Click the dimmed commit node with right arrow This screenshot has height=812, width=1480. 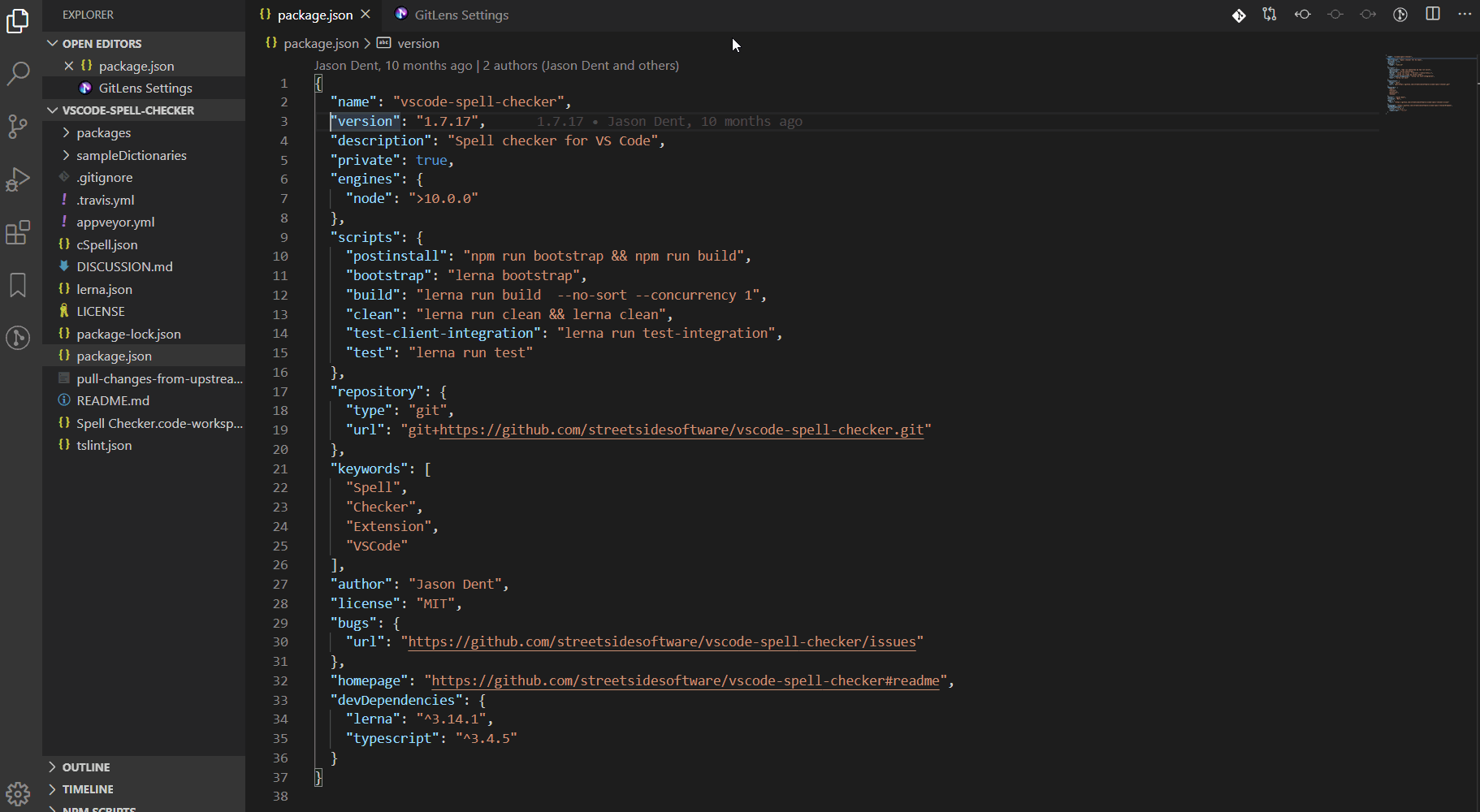pyautogui.click(x=1368, y=15)
